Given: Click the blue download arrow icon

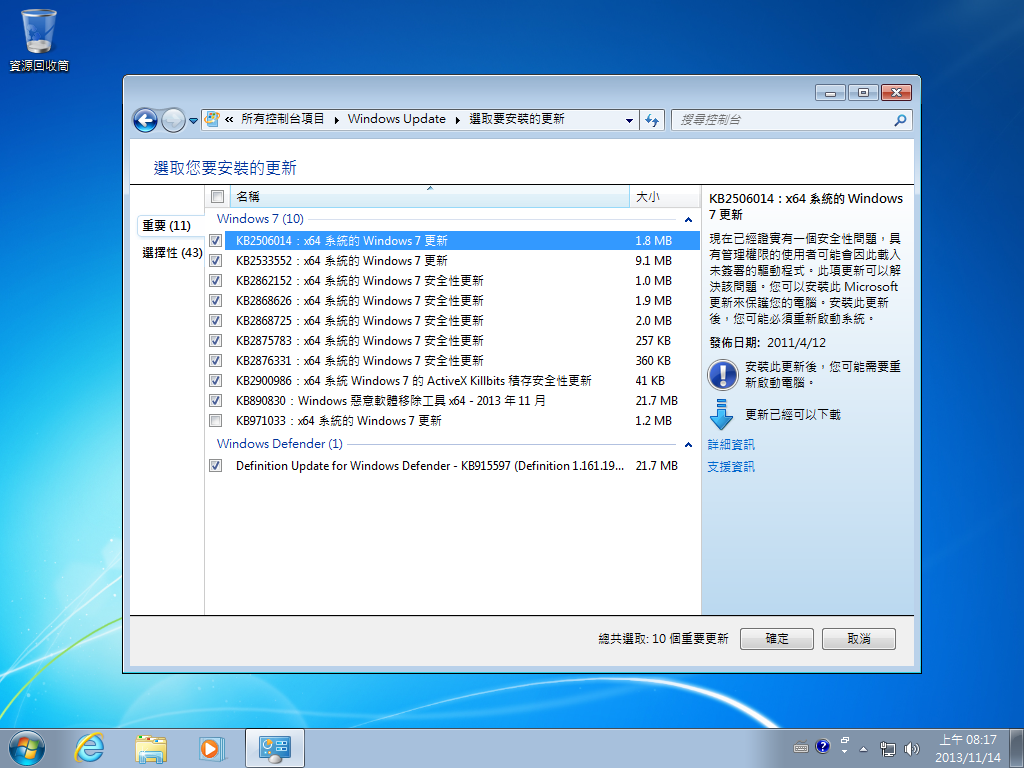Looking at the screenshot, I should point(722,415).
